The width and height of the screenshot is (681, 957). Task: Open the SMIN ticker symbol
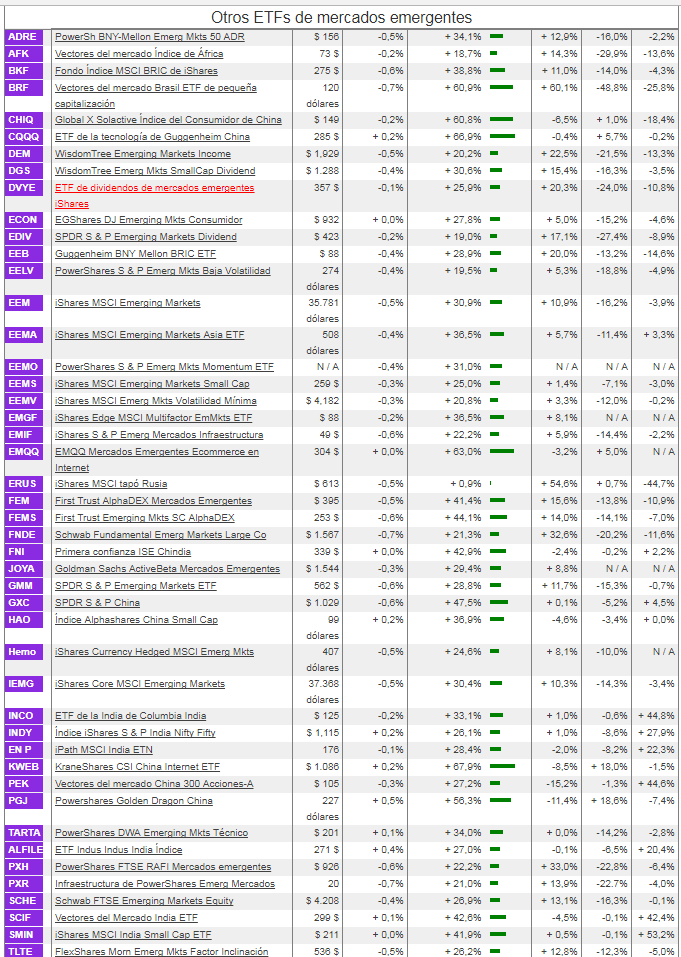(25, 934)
